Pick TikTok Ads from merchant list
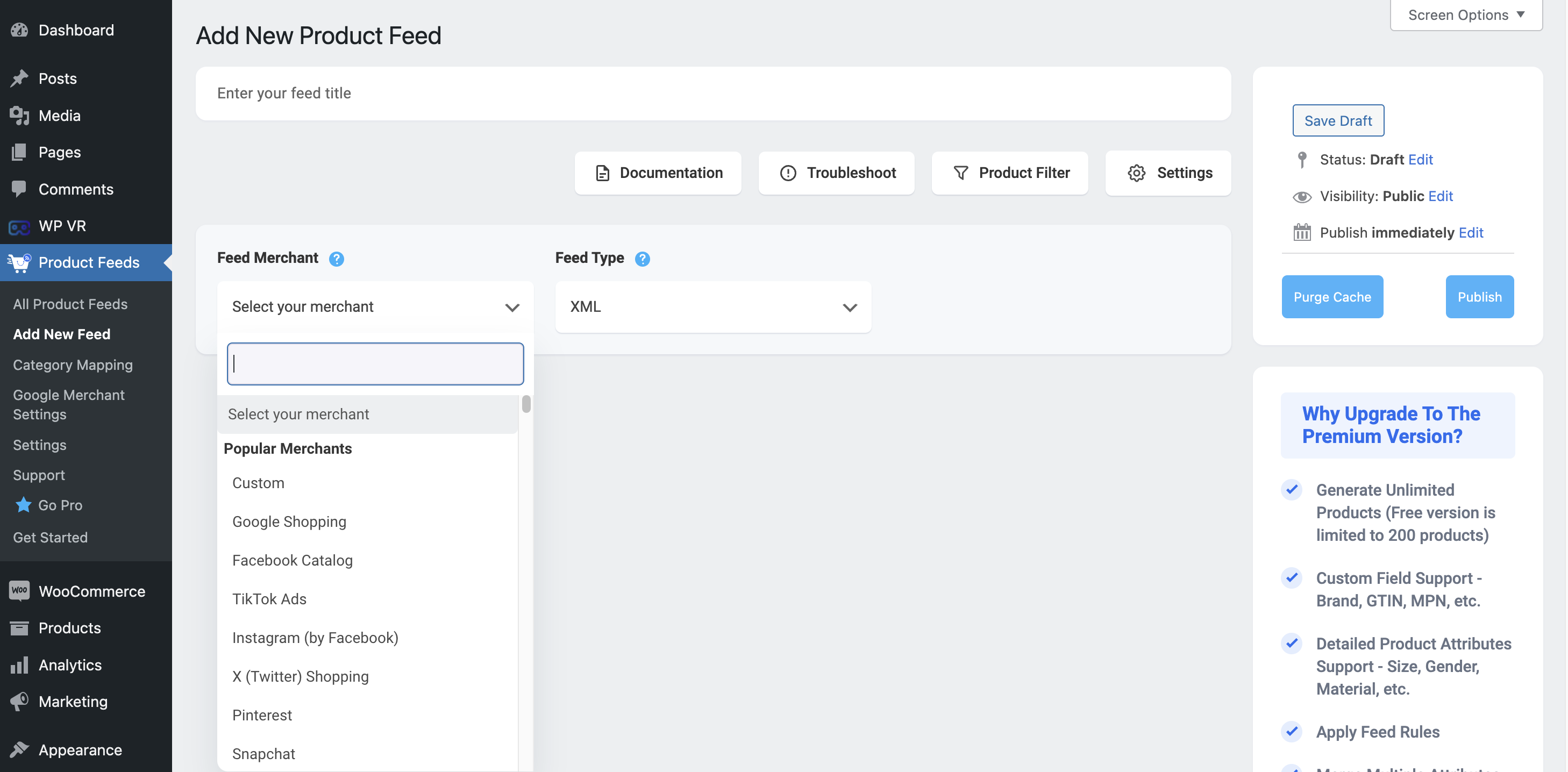The width and height of the screenshot is (1568, 772). [368, 599]
